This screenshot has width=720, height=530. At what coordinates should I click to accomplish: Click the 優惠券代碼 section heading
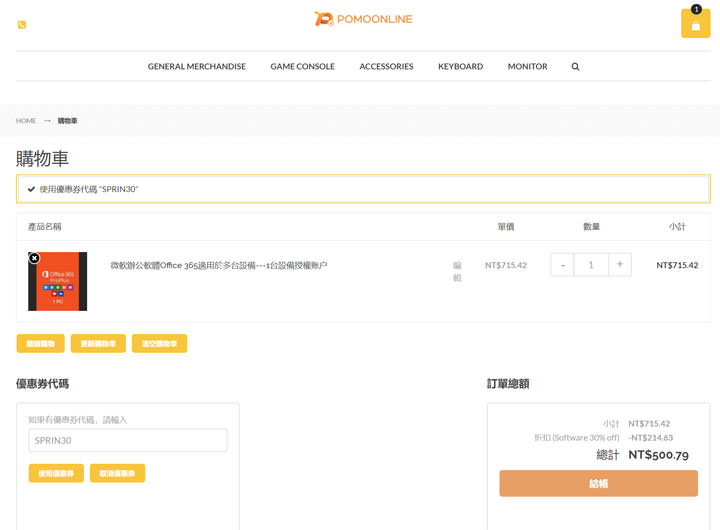[42, 384]
